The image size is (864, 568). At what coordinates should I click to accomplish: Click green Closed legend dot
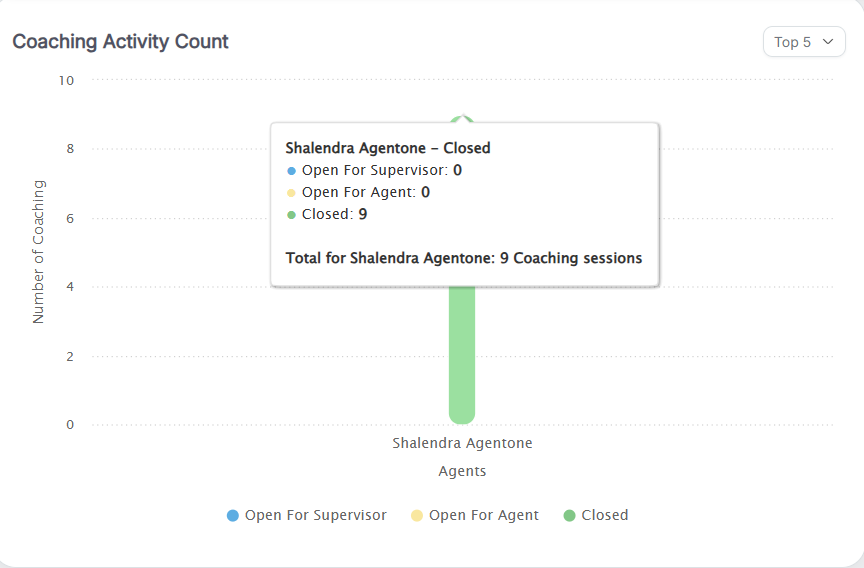(x=570, y=516)
